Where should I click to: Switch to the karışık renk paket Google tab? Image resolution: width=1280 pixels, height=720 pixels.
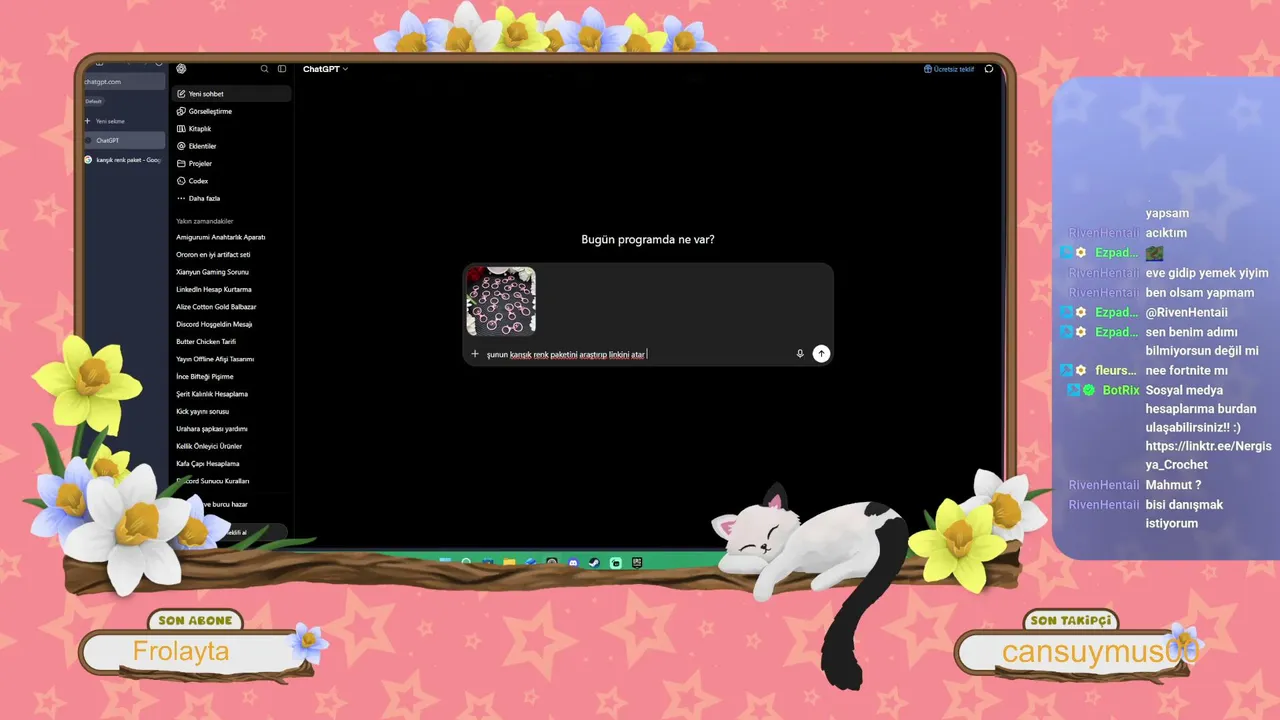pos(124,160)
